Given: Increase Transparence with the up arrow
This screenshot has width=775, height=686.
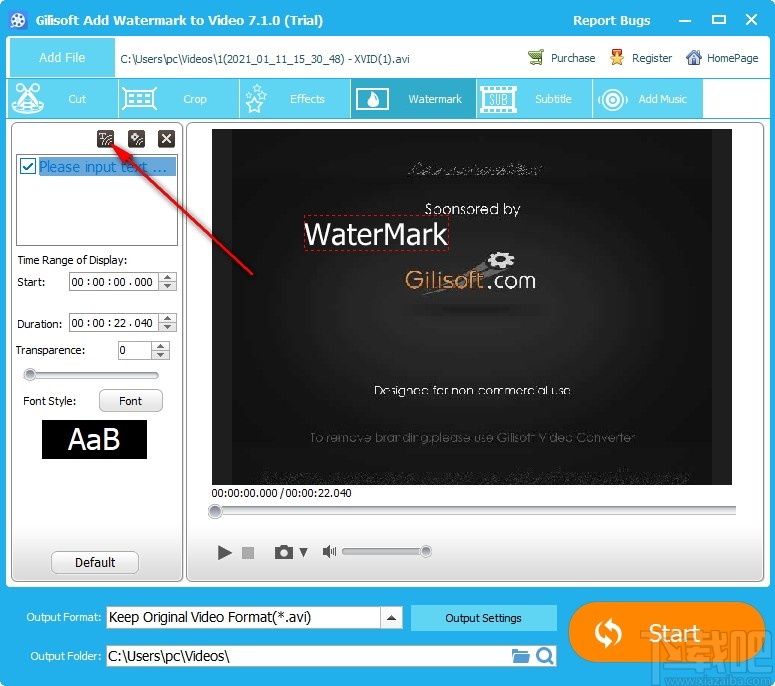Looking at the screenshot, I should pos(160,346).
